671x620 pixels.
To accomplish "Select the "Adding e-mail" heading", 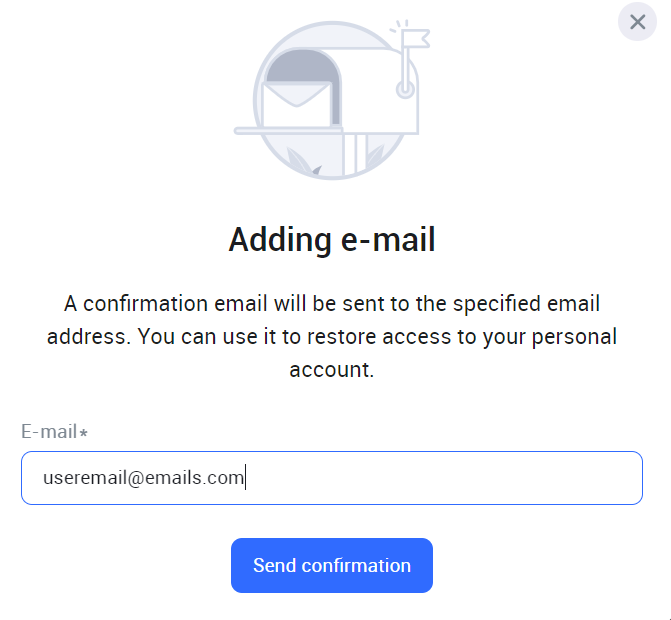I will click(x=332, y=240).
